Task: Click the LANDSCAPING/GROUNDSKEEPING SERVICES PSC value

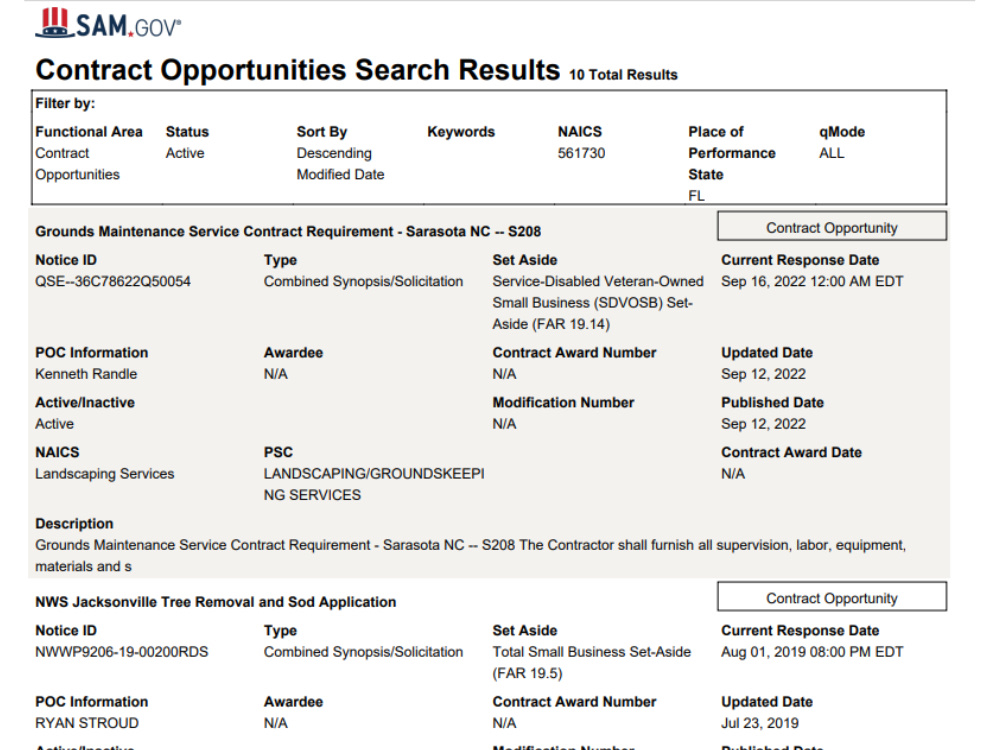Action: (374, 484)
